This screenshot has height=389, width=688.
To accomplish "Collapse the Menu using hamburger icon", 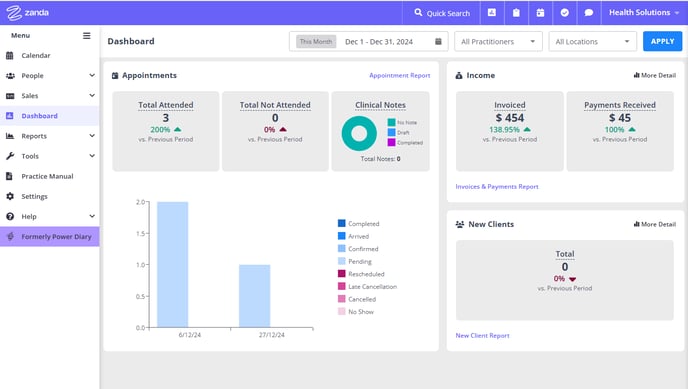I will pos(87,36).
